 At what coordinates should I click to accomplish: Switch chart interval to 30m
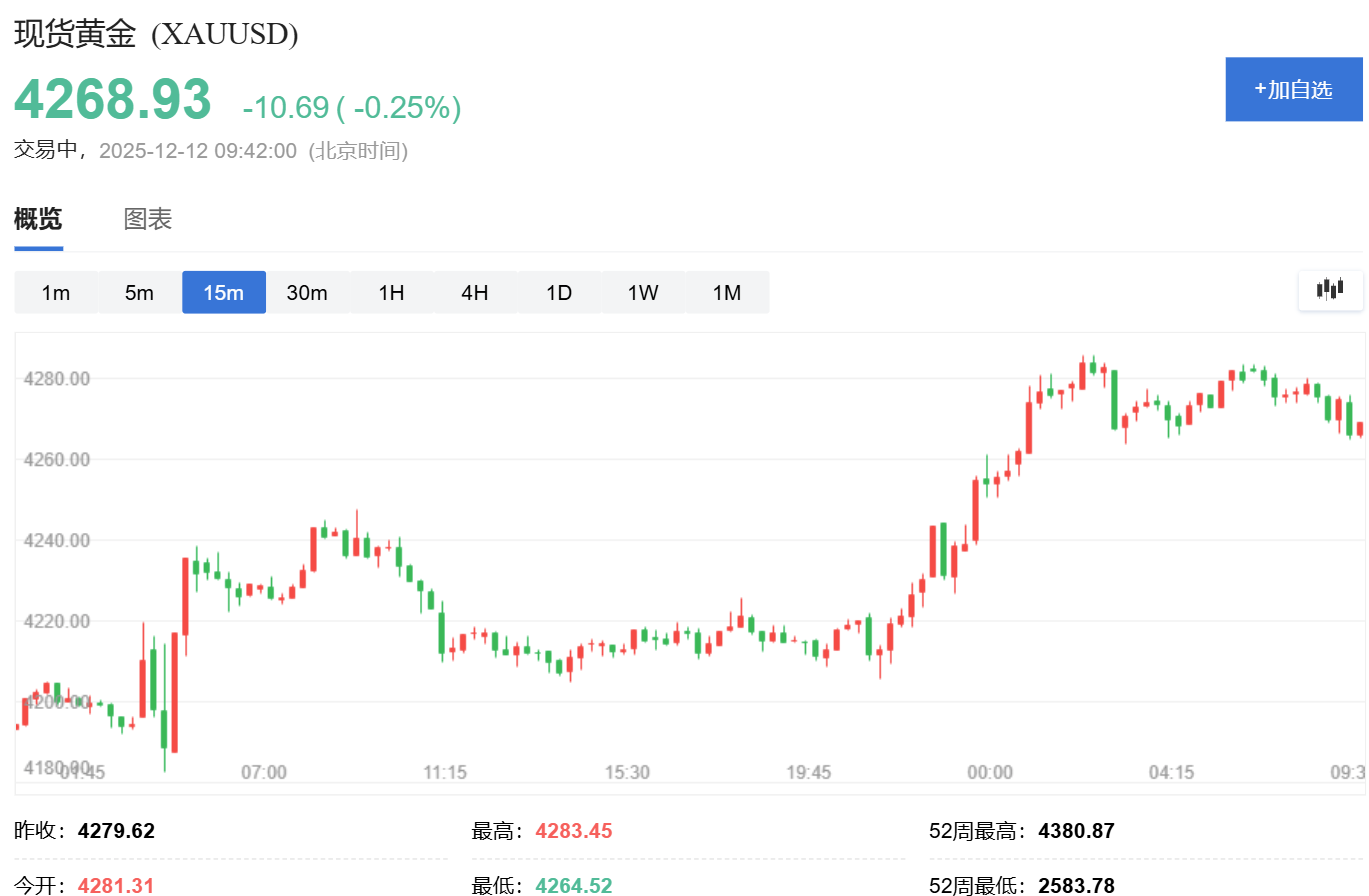pyautogui.click(x=307, y=292)
